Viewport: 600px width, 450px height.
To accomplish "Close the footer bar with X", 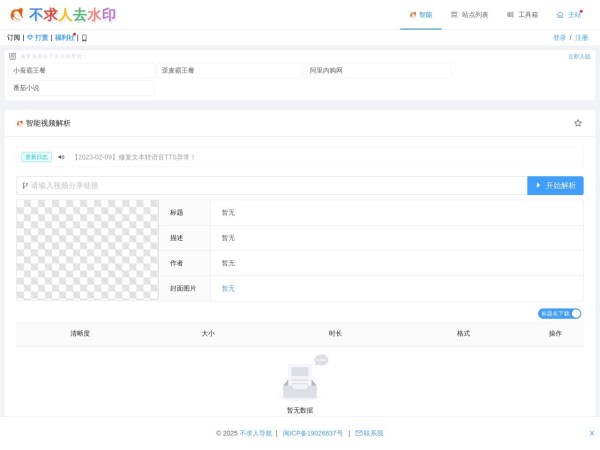I will 591,433.
